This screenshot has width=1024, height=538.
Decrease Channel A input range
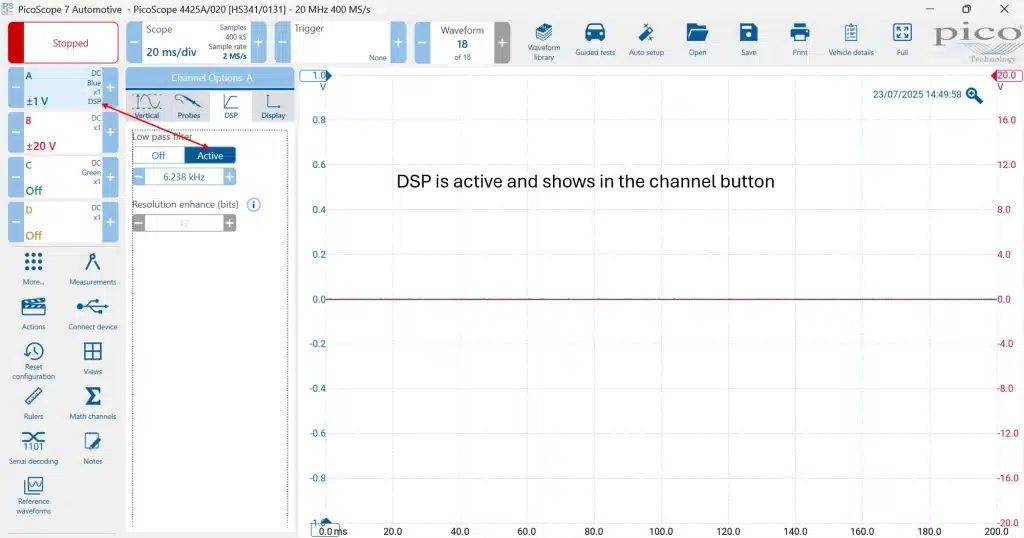point(16,87)
